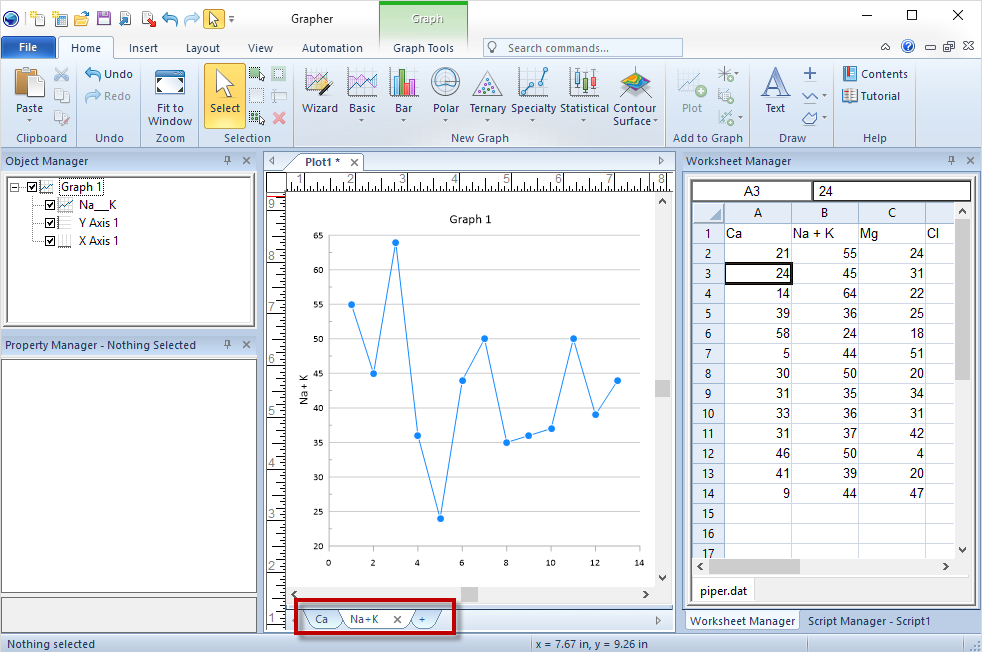This screenshot has width=982, height=652.
Task: Toggle the Graph 1 visibility checkbox
Action: point(33,187)
